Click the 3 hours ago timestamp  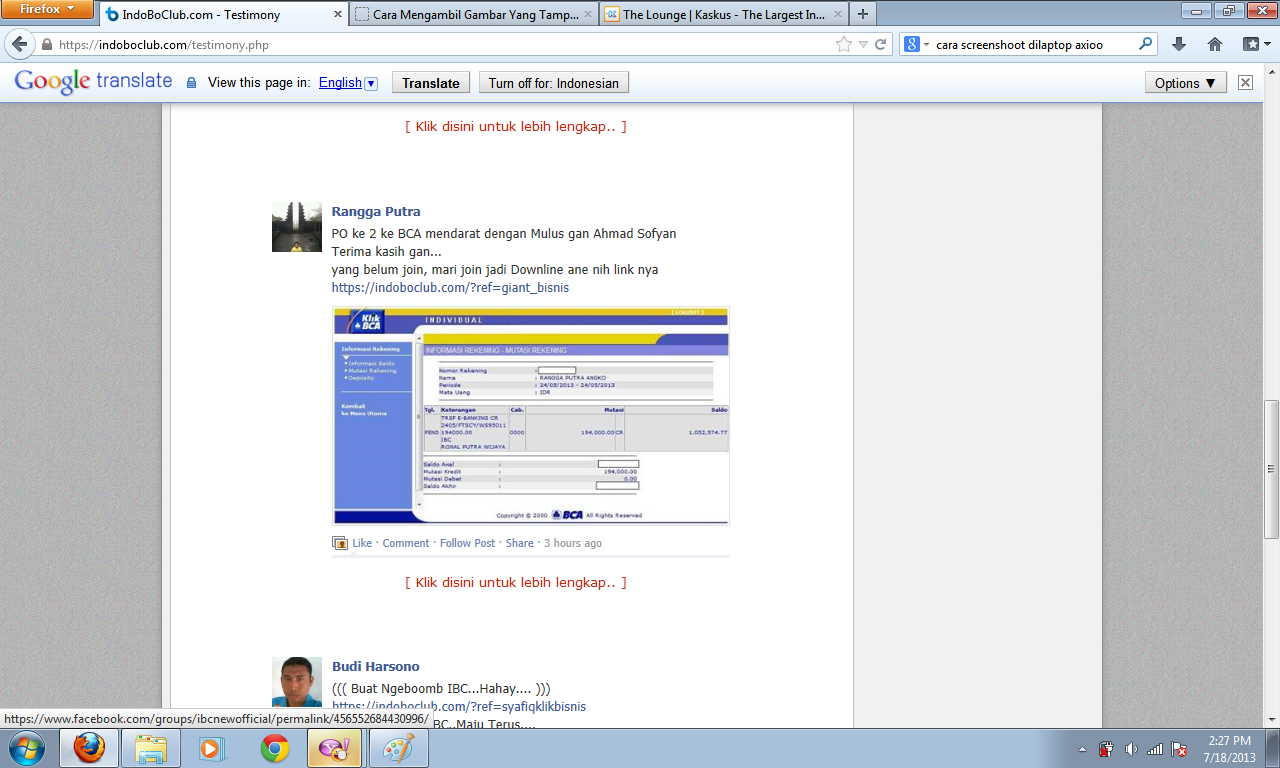573,543
